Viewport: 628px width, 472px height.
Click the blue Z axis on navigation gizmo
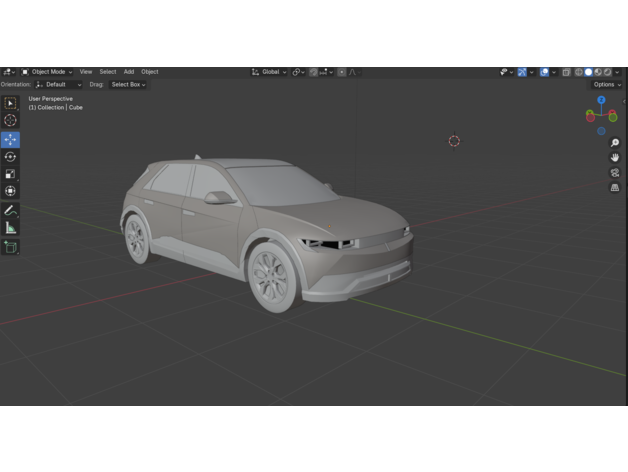[601, 100]
